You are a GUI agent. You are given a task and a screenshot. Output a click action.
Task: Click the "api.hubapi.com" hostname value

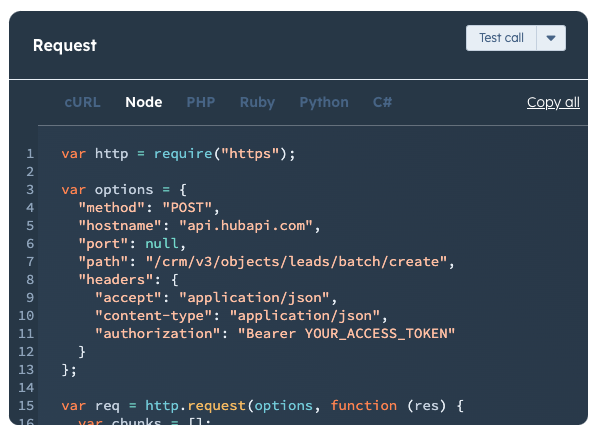click(246, 226)
